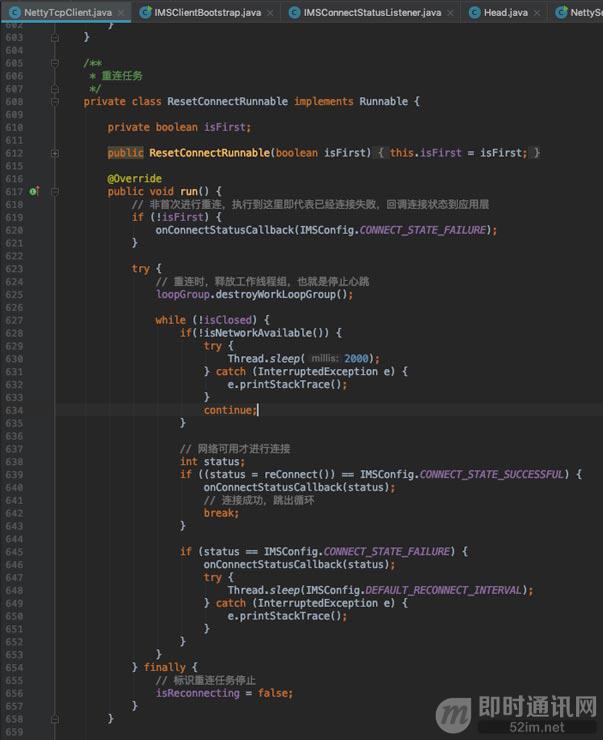Viewport: 603px width, 740px height.
Task: Click the 'finally' keyword
Action: point(164,667)
